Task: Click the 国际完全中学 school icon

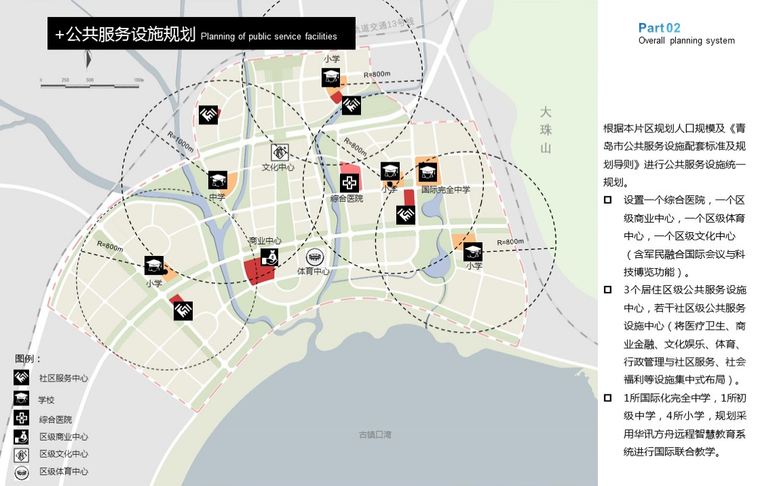Action: pos(428,171)
